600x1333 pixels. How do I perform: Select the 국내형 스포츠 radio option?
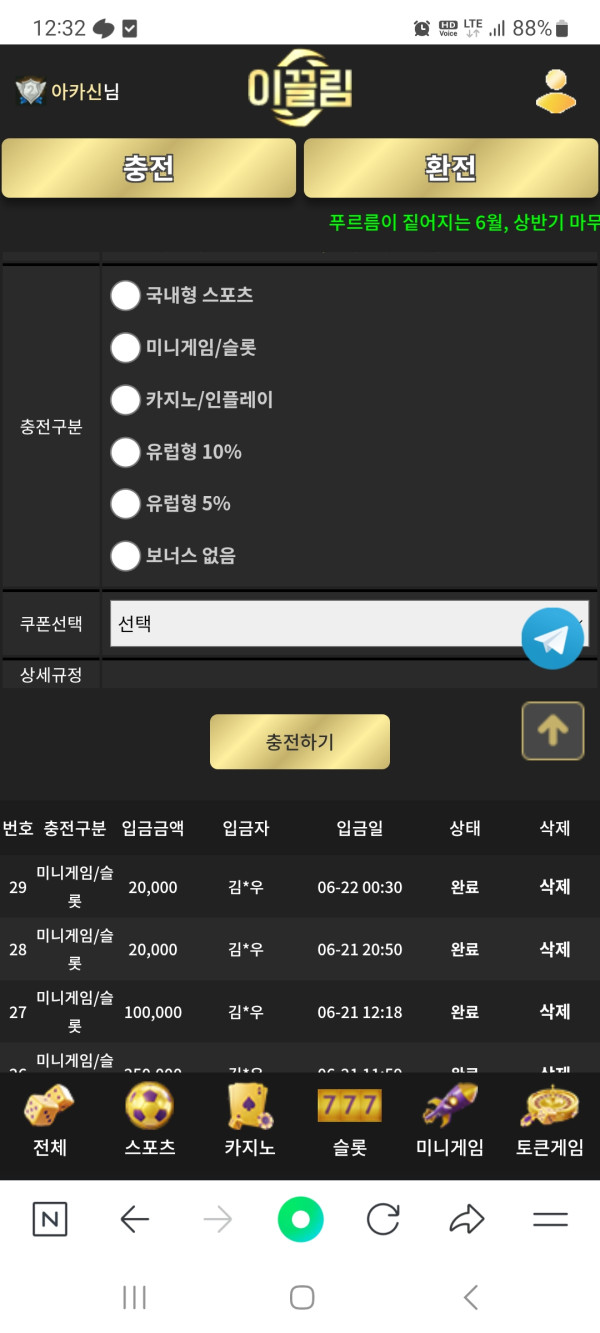click(x=125, y=296)
